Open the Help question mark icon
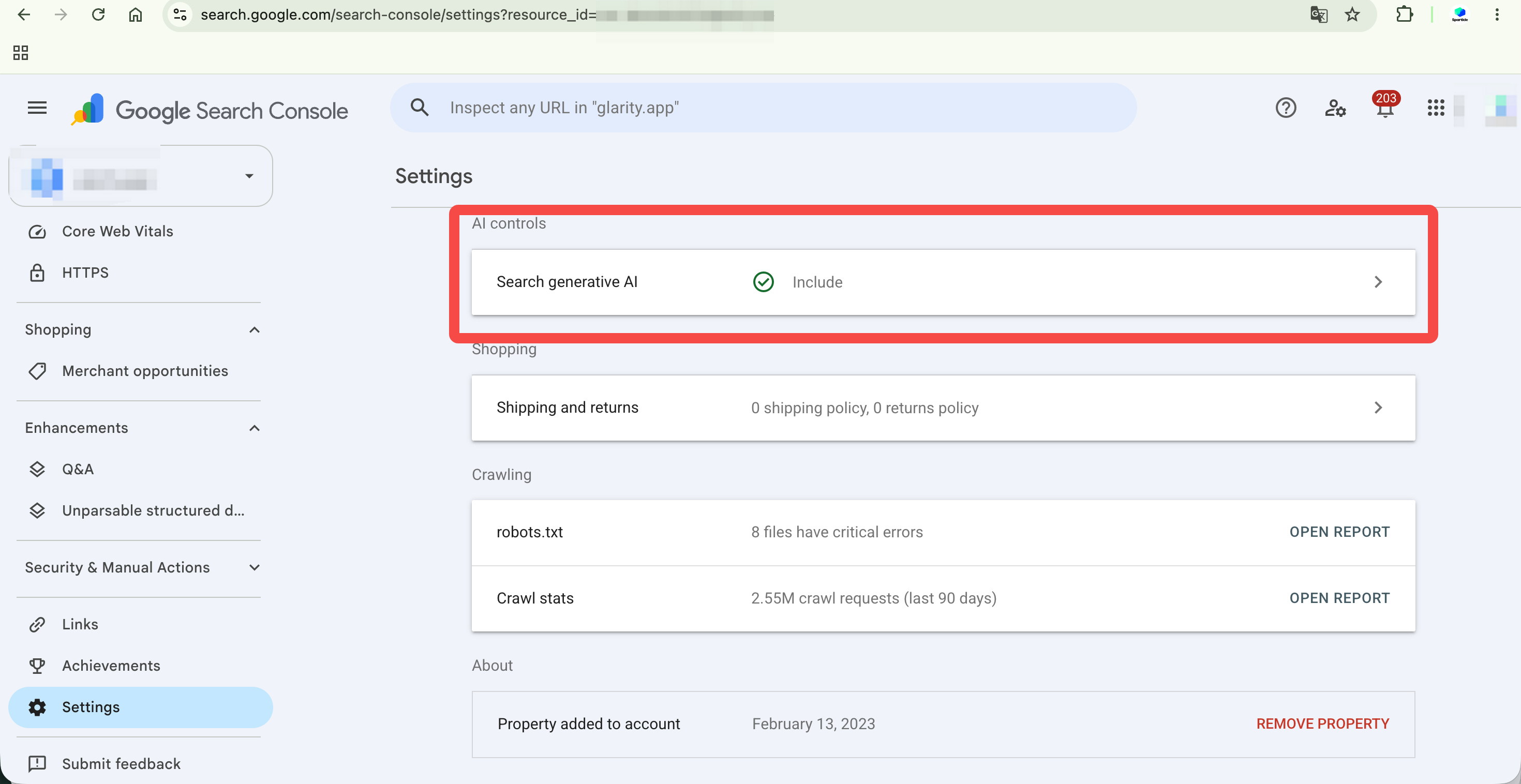This screenshot has height=784, width=1521. pyautogui.click(x=1286, y=108)
